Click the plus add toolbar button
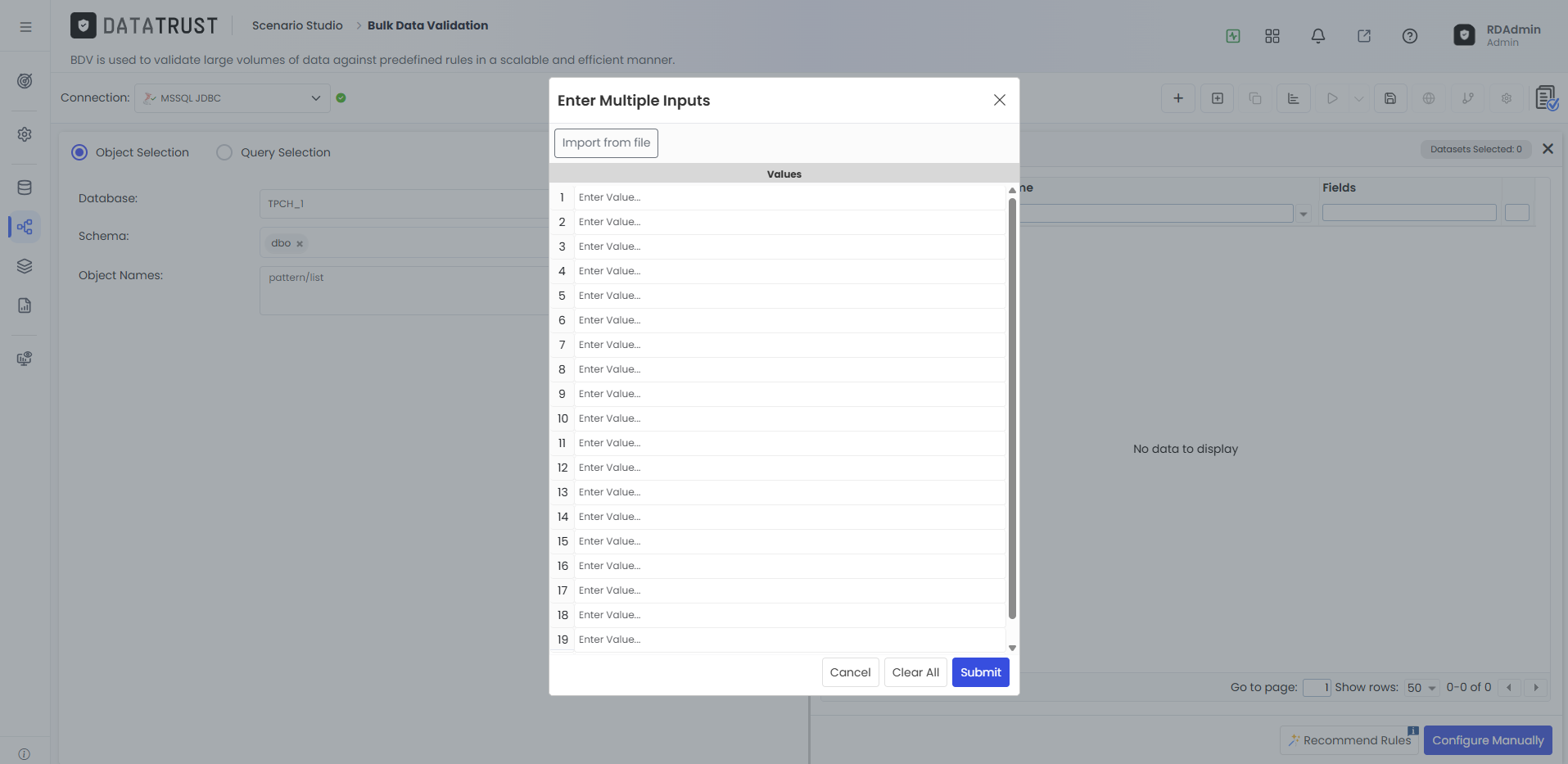 point(1178,98)
